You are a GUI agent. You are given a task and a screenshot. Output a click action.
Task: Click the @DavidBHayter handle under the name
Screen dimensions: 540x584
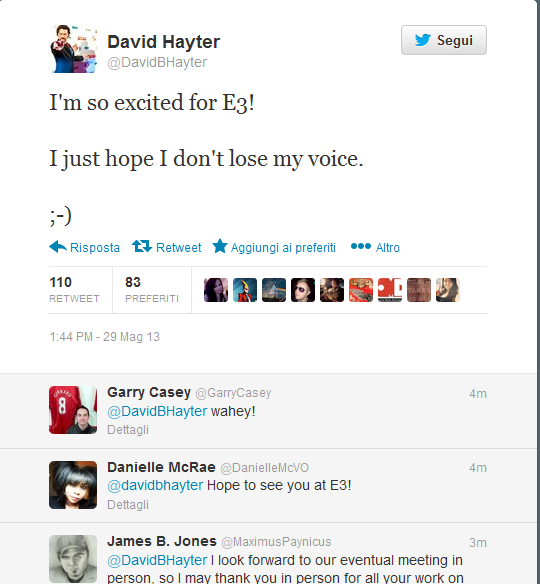tap(157, 62)
